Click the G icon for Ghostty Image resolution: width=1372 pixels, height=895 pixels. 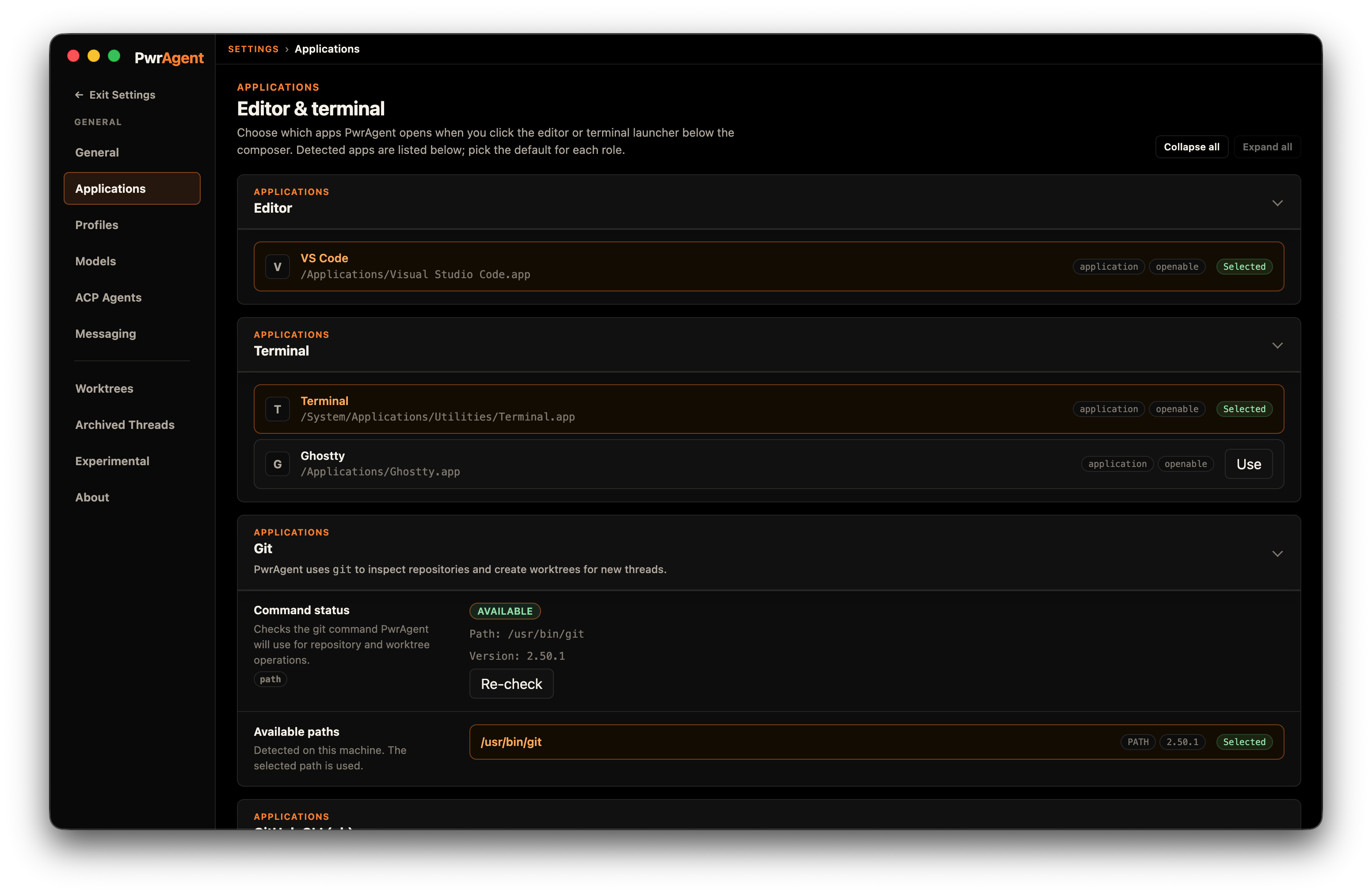point(277,464)
